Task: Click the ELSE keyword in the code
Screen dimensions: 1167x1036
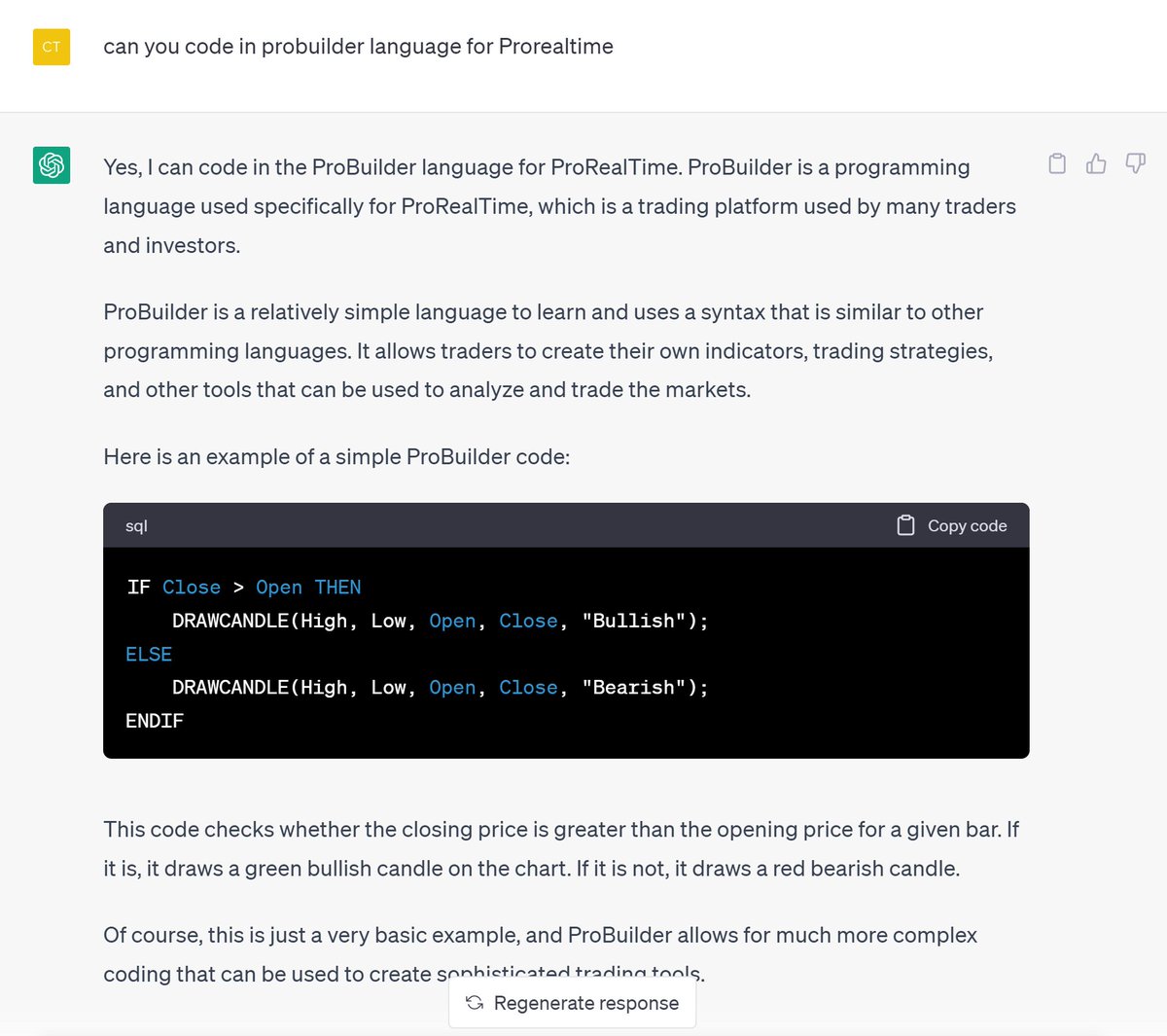Action: [149, 654]
